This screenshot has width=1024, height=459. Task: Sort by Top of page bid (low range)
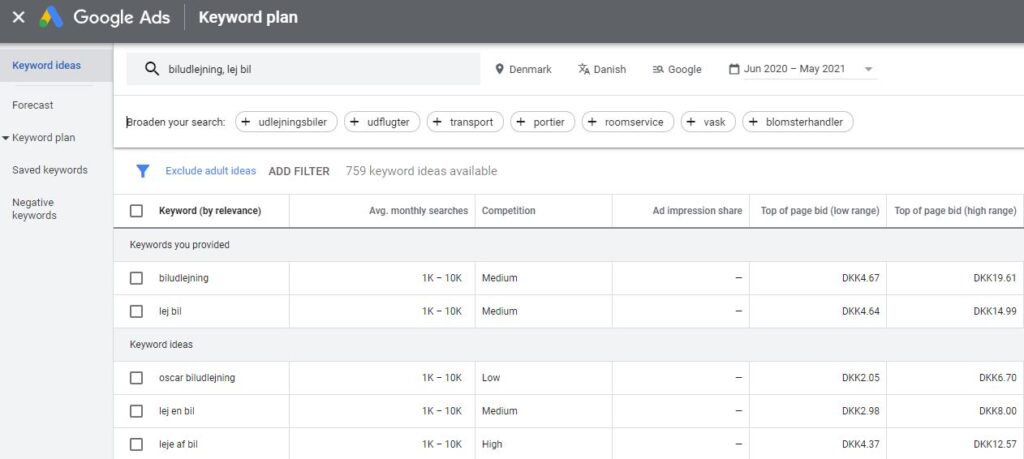click(x=820, y=211)
